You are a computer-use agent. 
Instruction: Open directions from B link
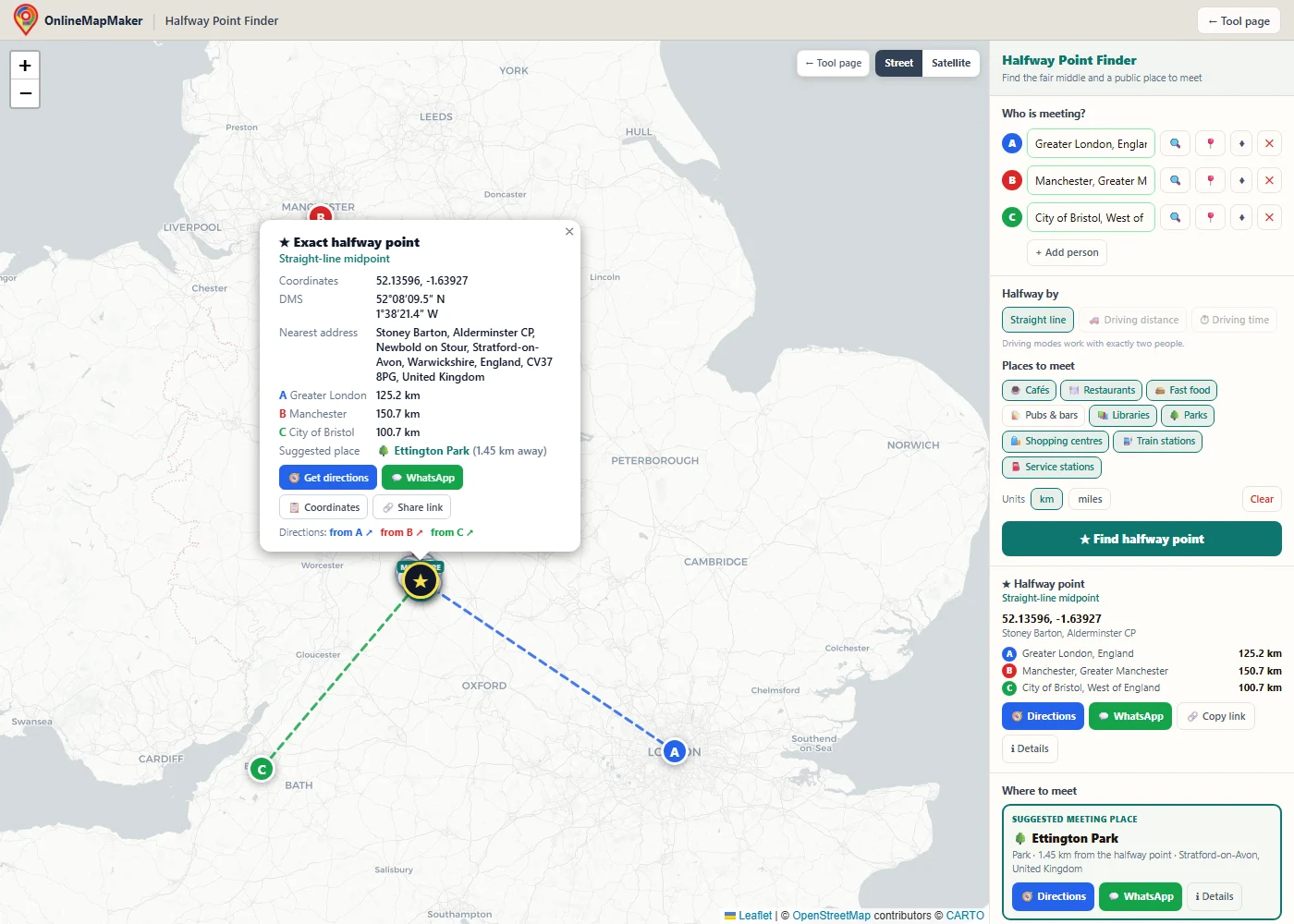coord(401,532)
